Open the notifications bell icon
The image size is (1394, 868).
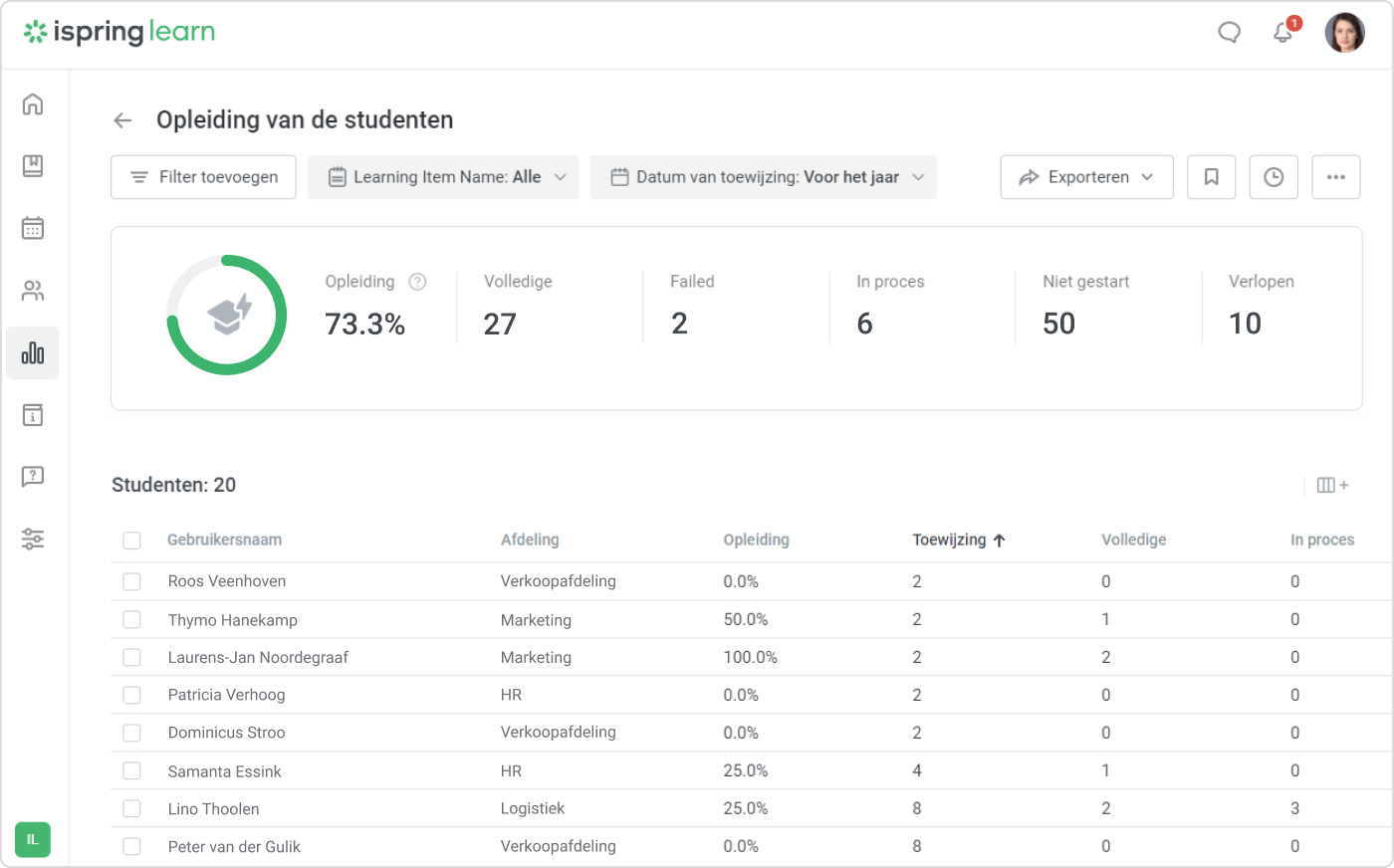[x=1283, y=33]
